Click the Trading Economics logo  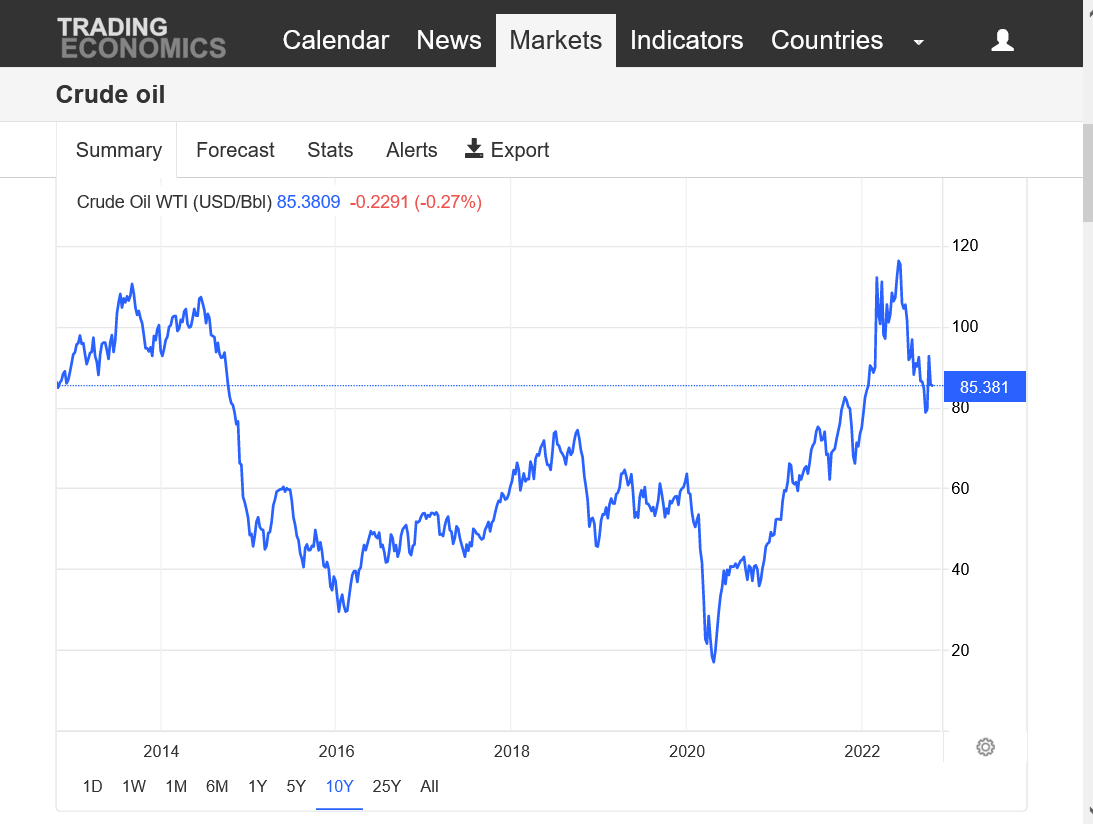coord(141,38)
